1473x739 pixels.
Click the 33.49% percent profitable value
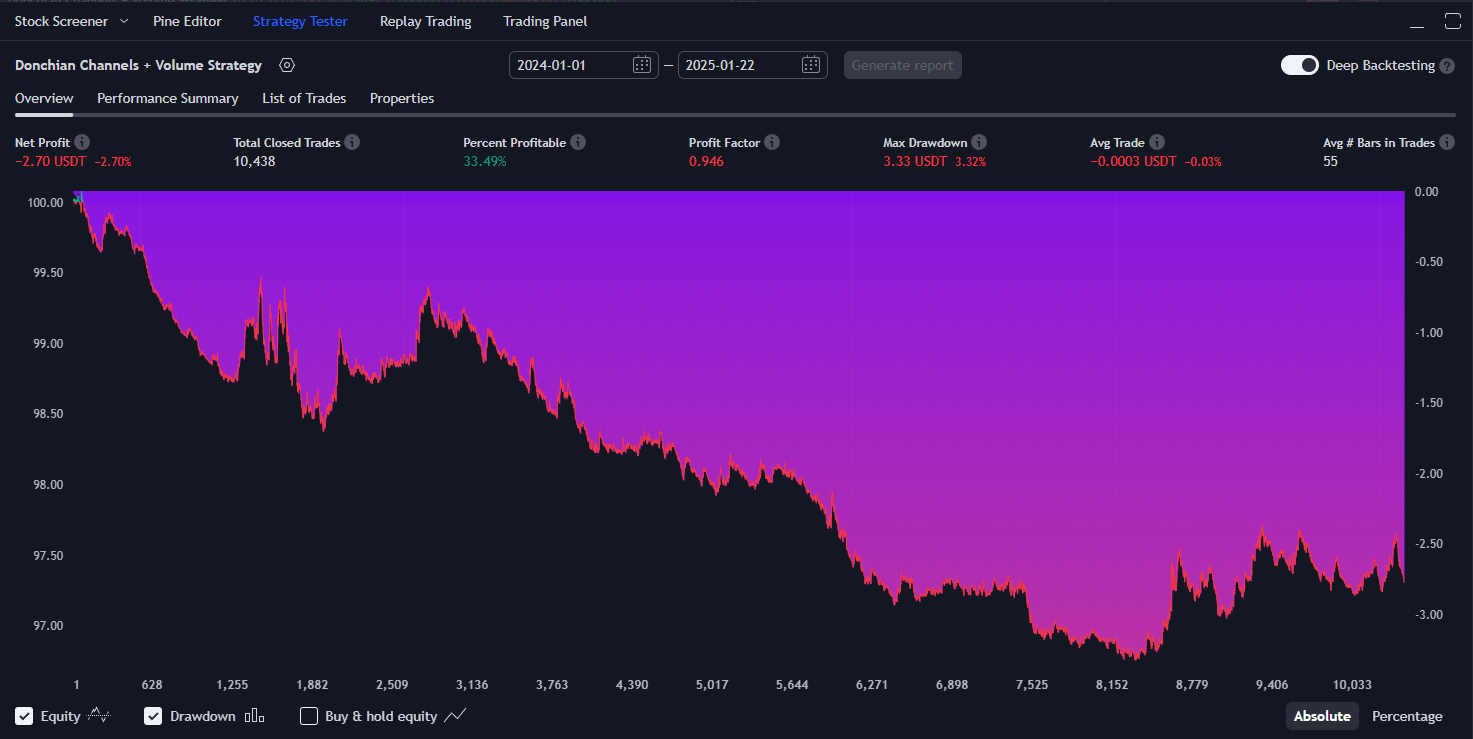pos(485,161)
